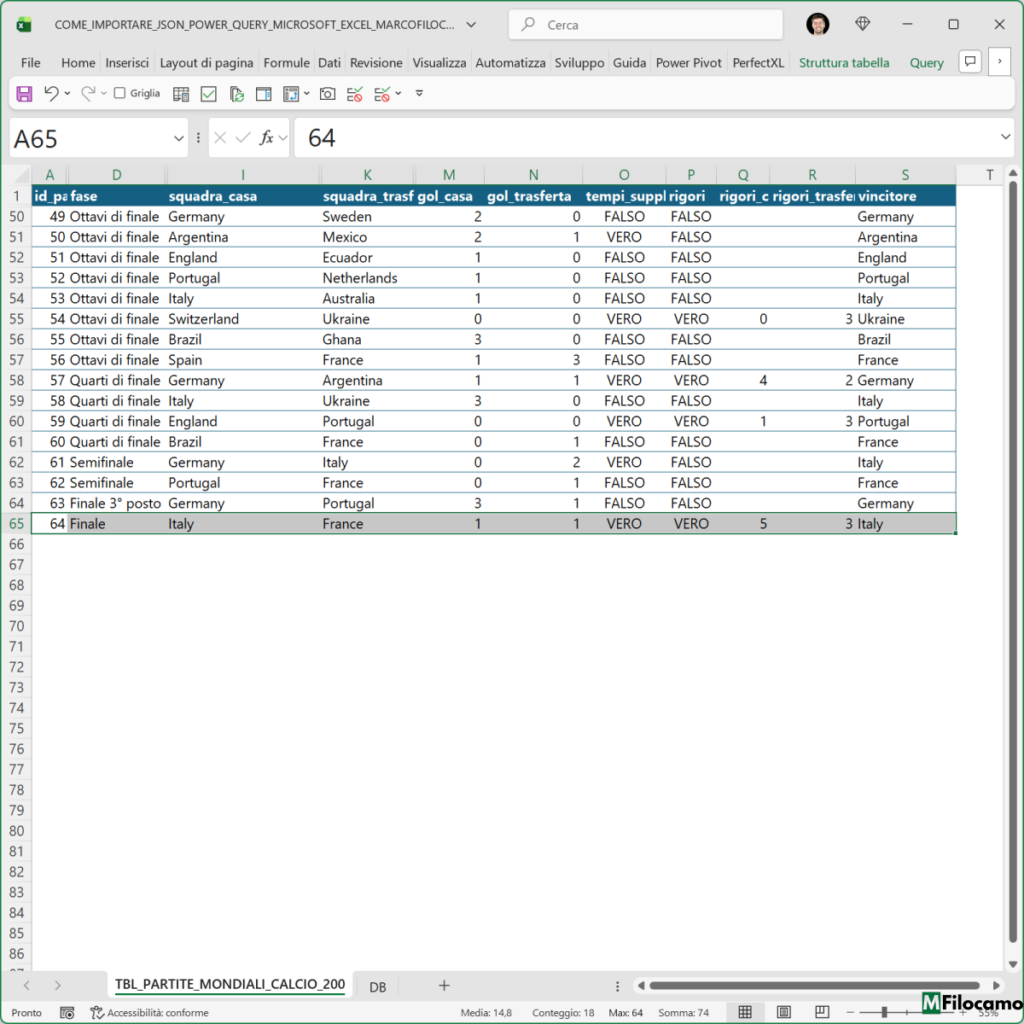Viewport: 1024px width, 1024px height.
Task: Click the window side-pane toolbar icon
Action: point(263,94)
